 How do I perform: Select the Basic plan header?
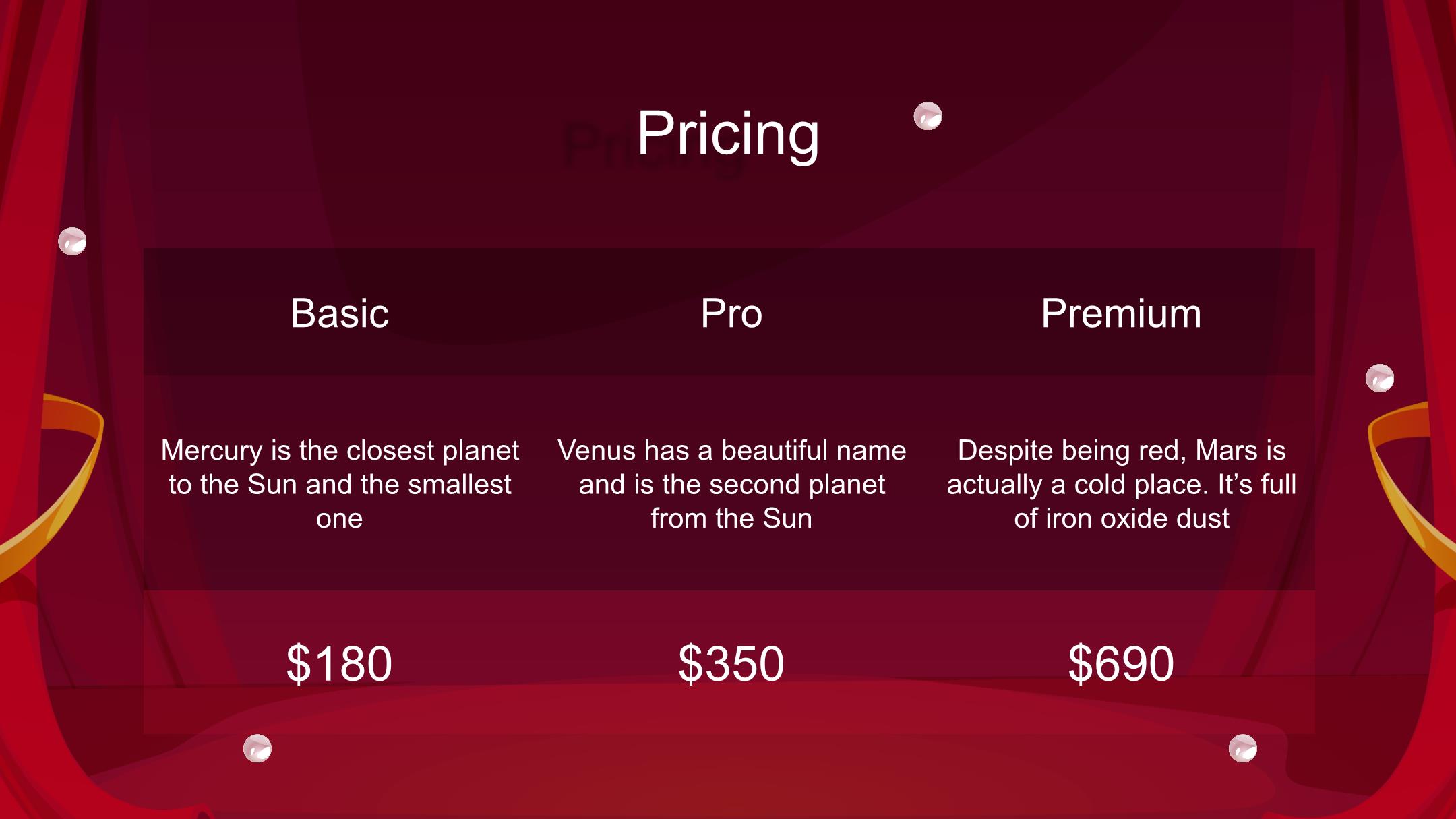point(340,313)
